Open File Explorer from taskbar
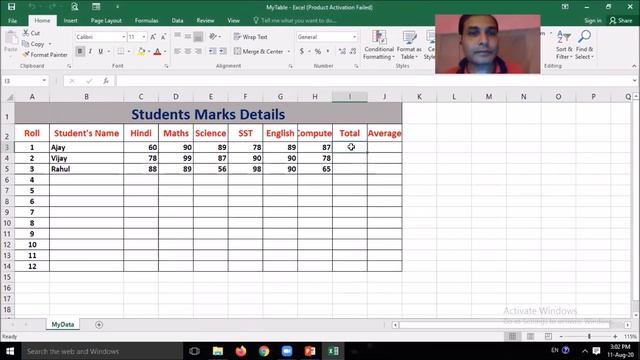 click(x=218, y=351)
